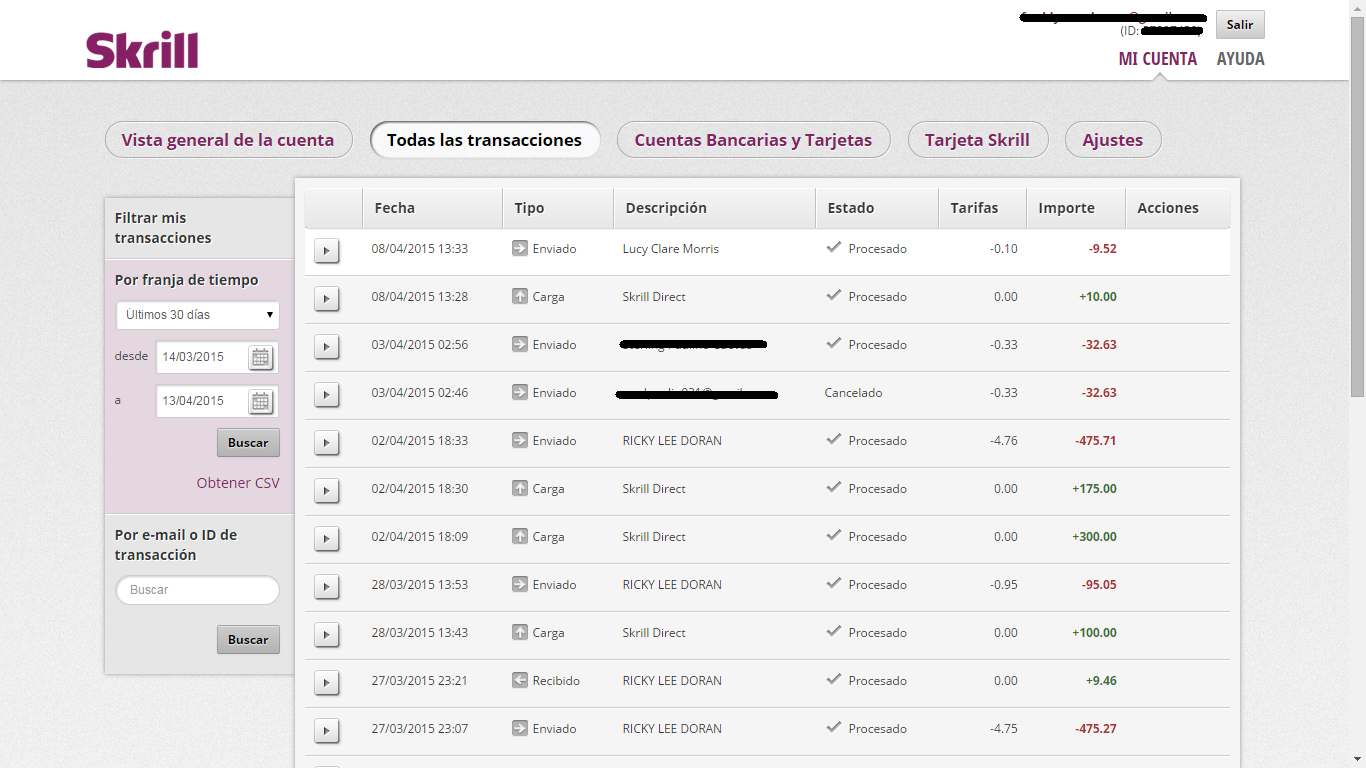Click Buscar under the date range filter

point(248,443)
